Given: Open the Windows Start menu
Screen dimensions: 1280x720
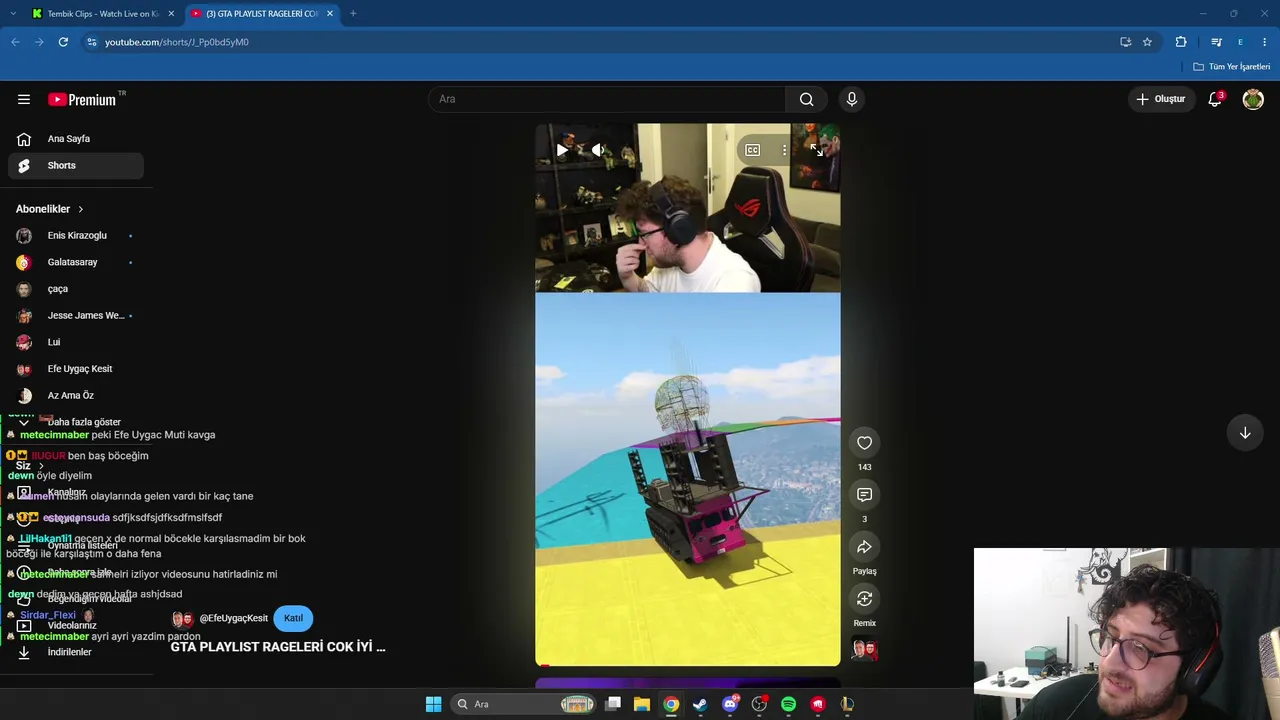Looking at the screenshot, I should tap(433, 704).
